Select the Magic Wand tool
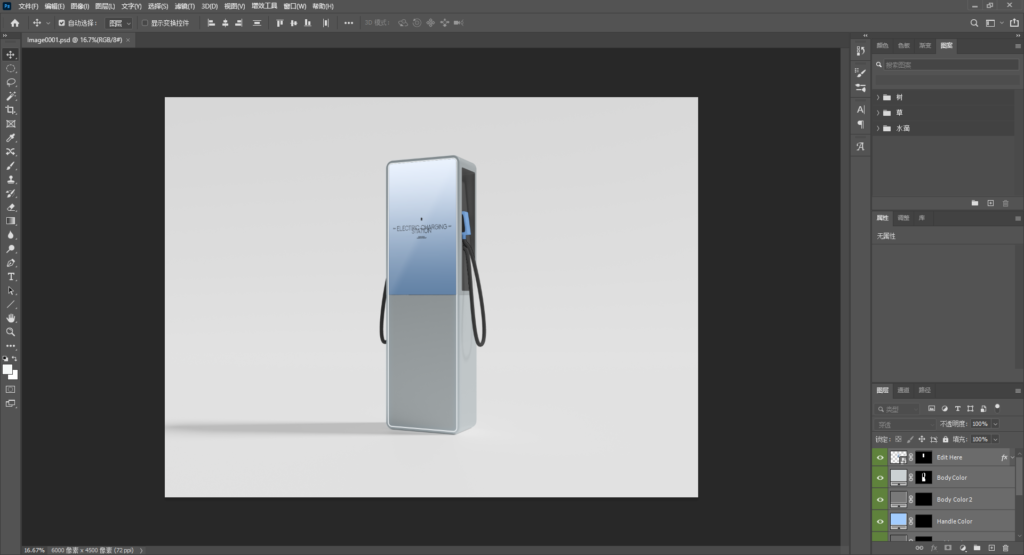Screen dimensions: 1024x555 (10, 96)
